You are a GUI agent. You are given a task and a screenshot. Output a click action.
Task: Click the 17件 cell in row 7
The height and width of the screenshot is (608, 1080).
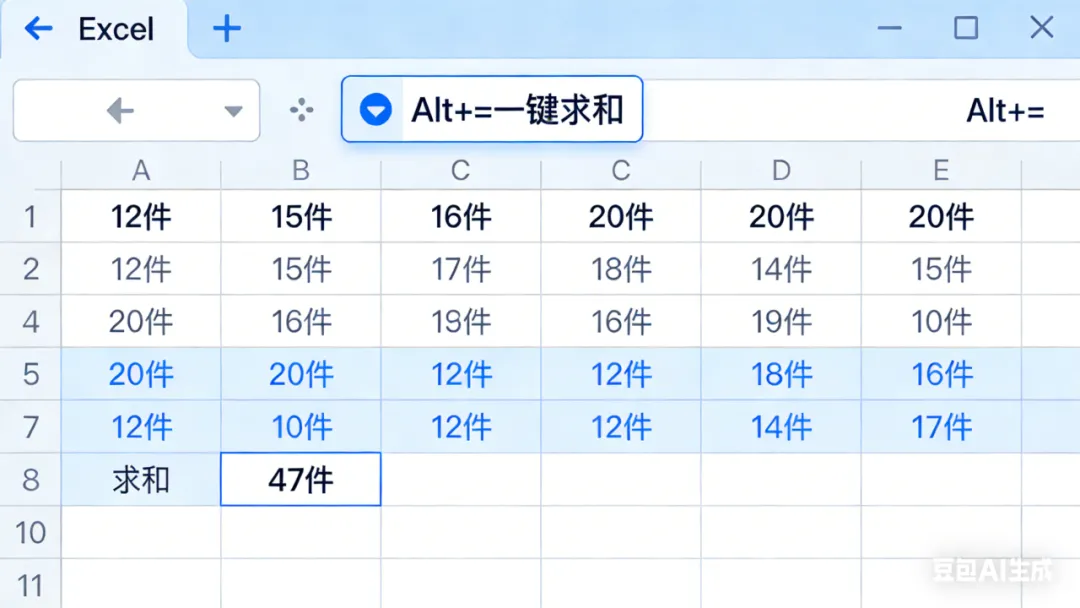pos(941,427)
